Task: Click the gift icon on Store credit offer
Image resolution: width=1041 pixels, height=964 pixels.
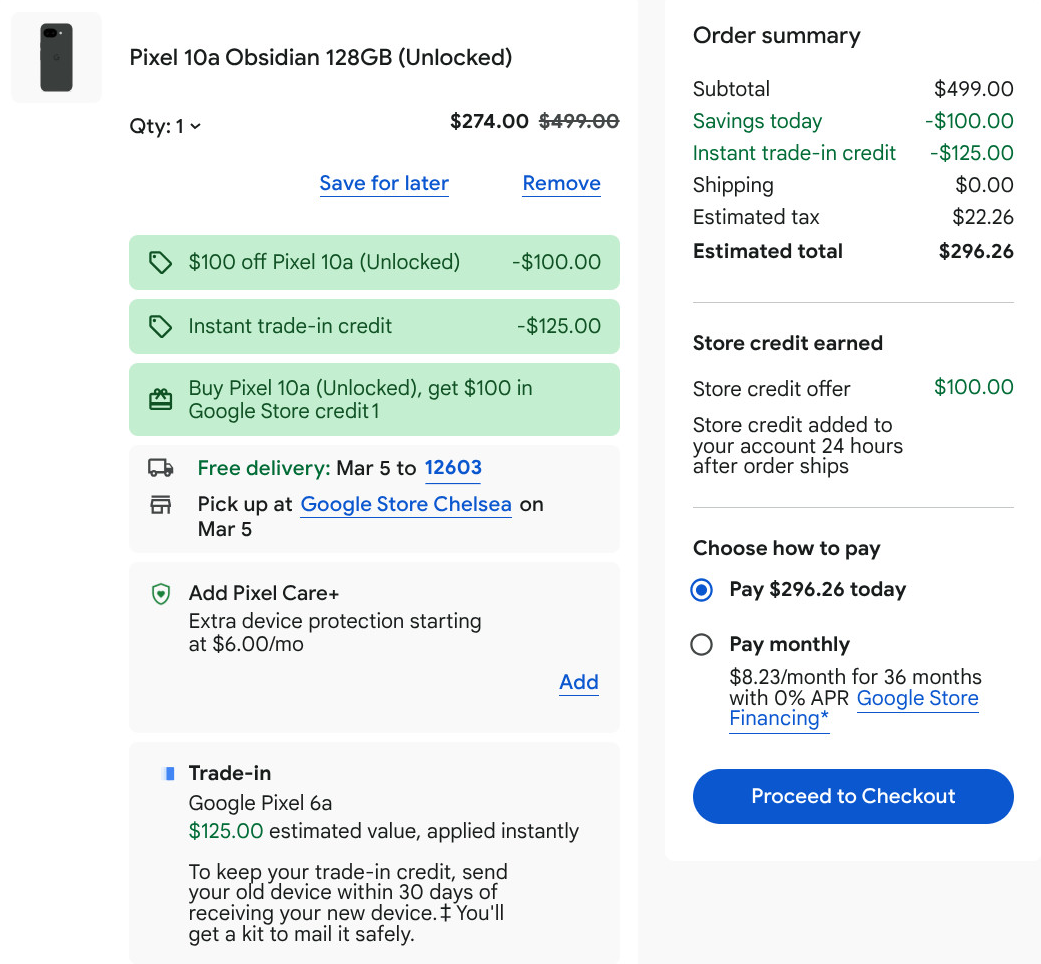Action: pyautogui.click(x=160, y=399)
